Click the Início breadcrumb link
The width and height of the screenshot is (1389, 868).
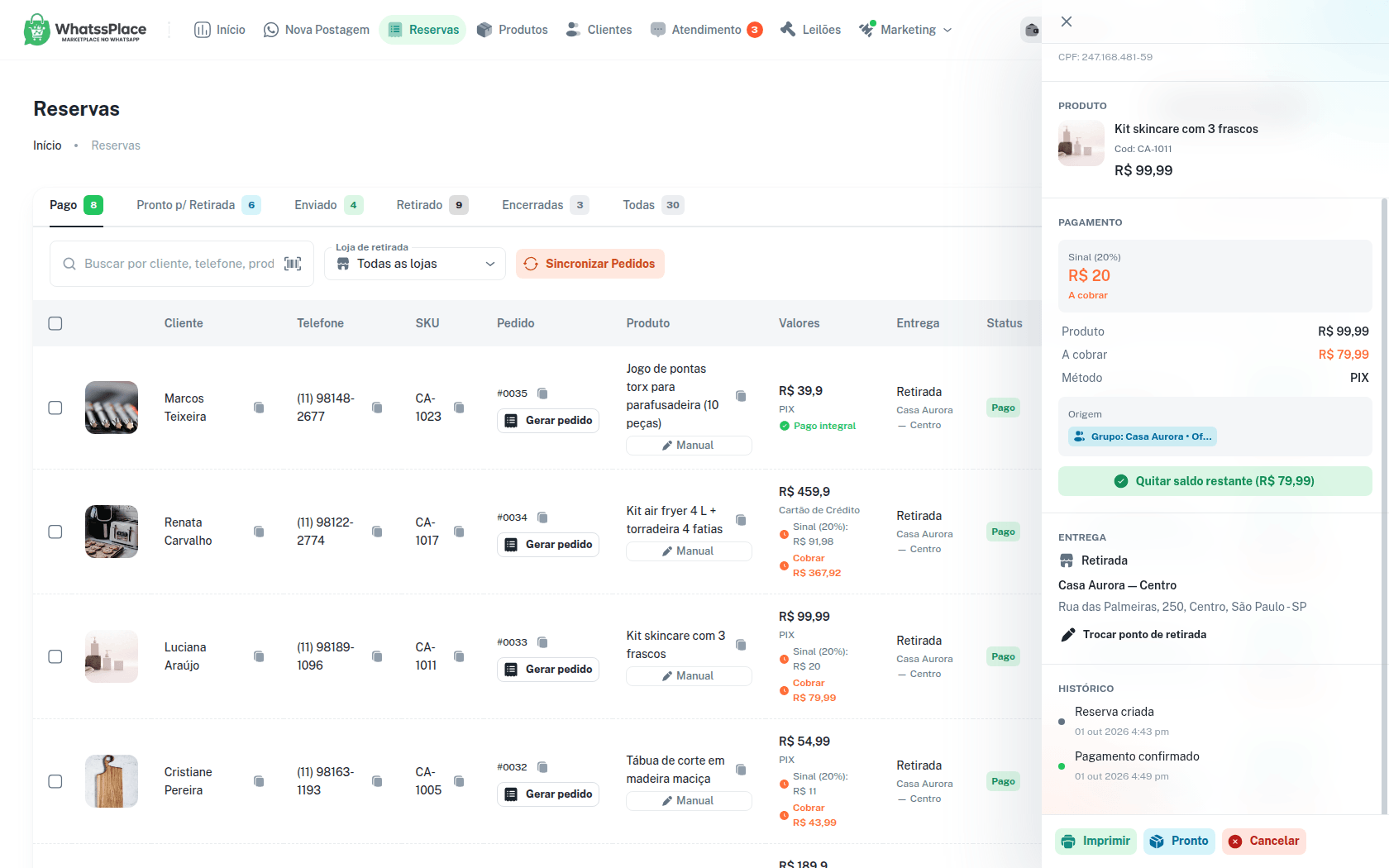(47, 145)
